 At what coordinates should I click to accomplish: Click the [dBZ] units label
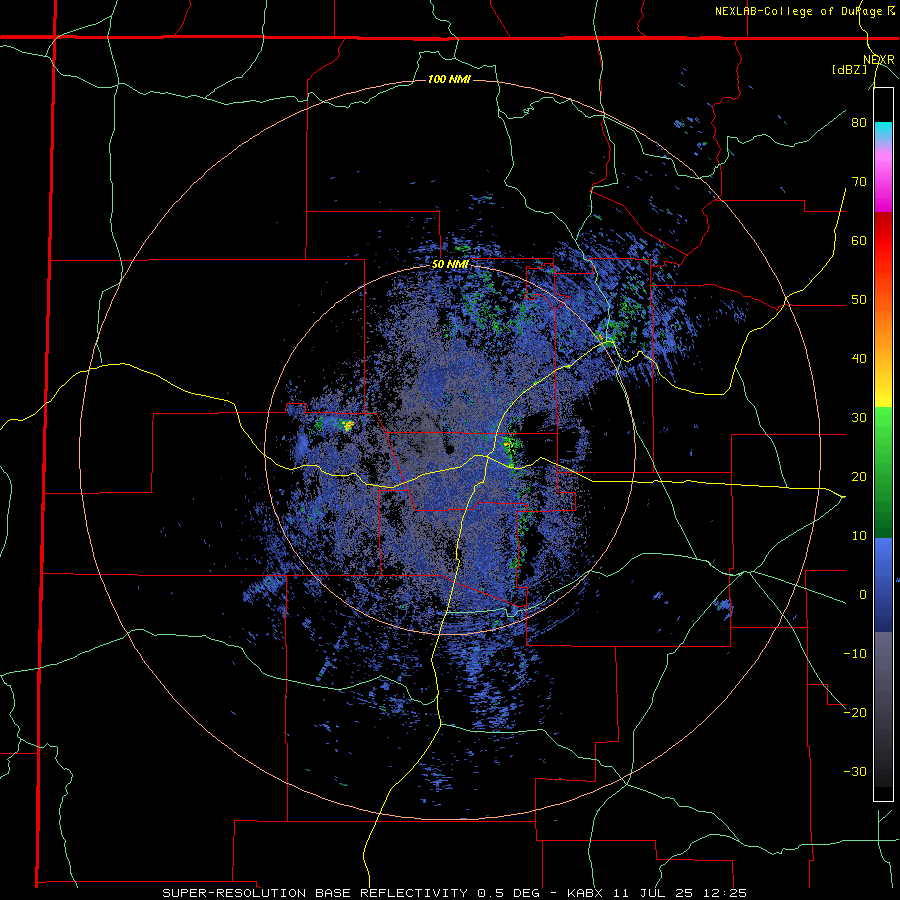point(850,69)
